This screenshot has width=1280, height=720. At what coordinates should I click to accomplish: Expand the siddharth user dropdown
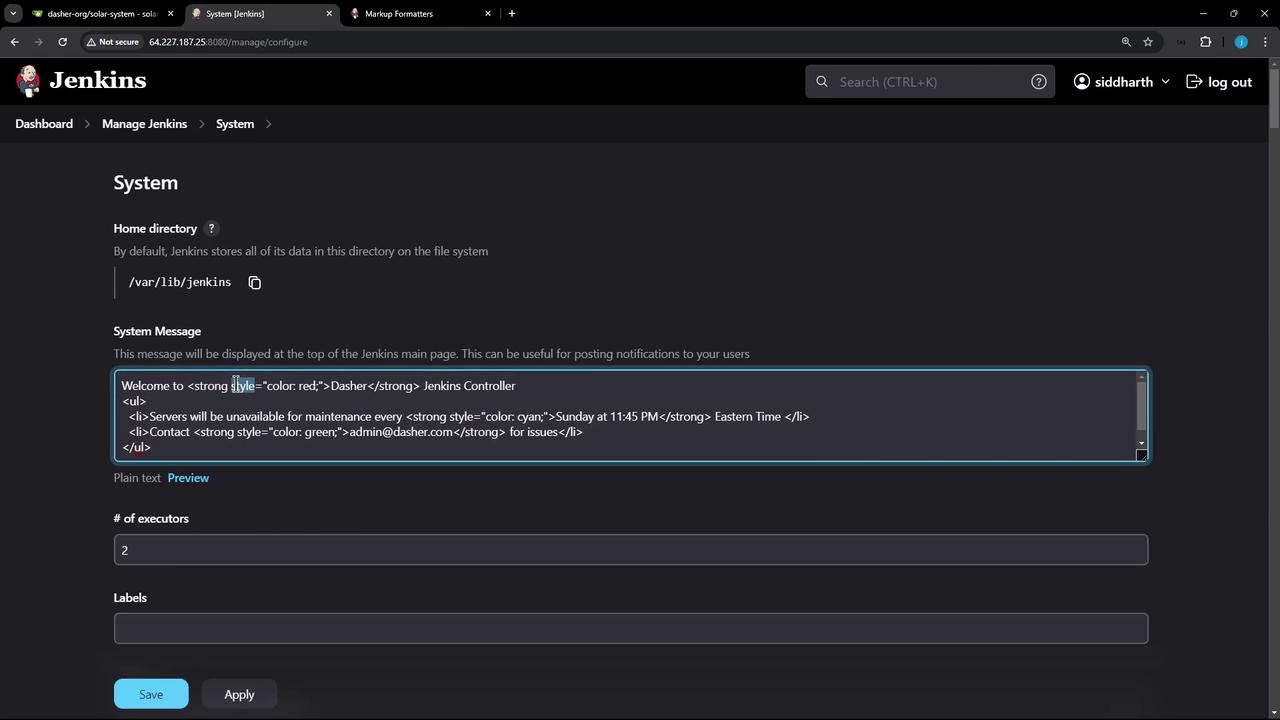coord(1165,82)
